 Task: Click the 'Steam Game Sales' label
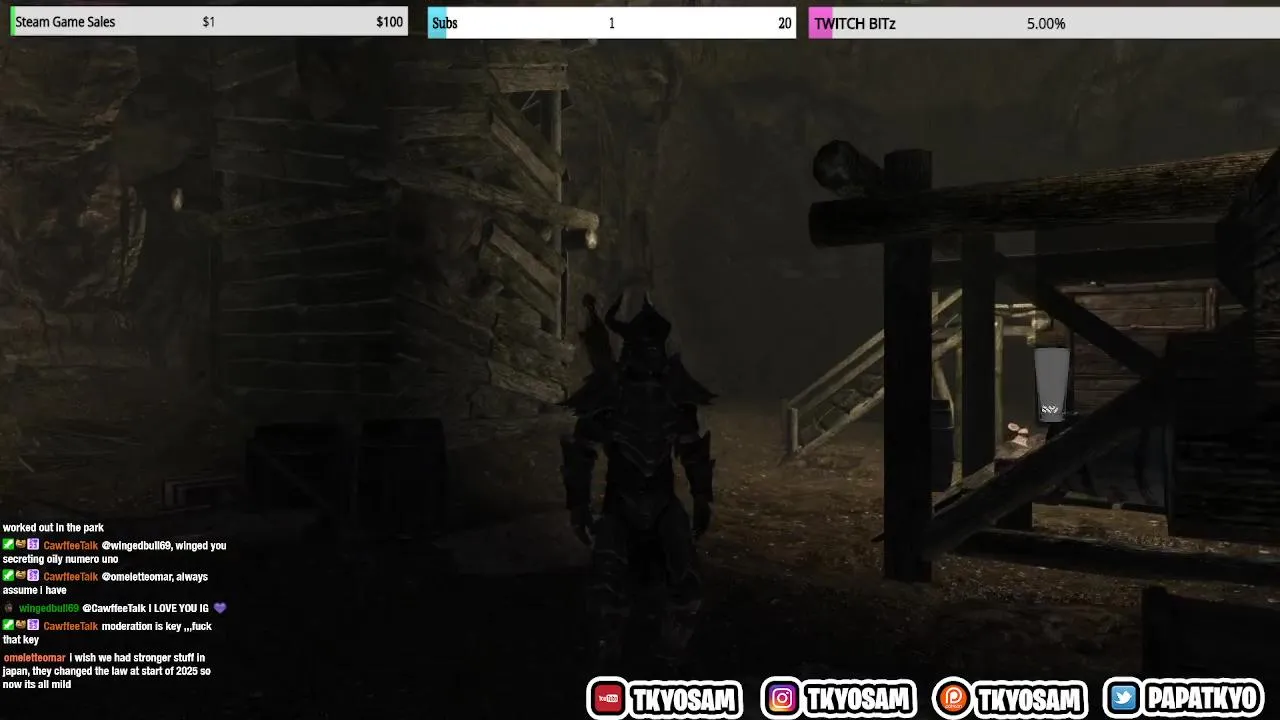tap(65, 22)
